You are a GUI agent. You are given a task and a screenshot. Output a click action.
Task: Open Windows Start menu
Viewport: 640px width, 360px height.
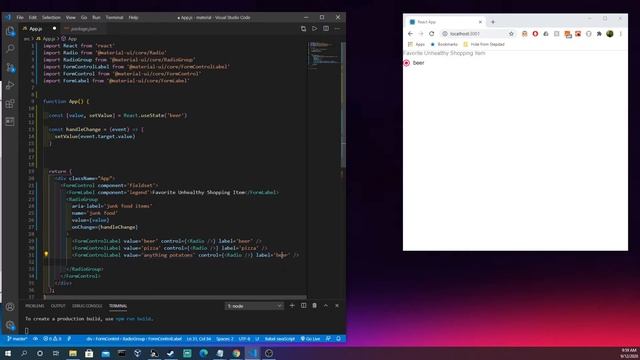pos(8,353)
